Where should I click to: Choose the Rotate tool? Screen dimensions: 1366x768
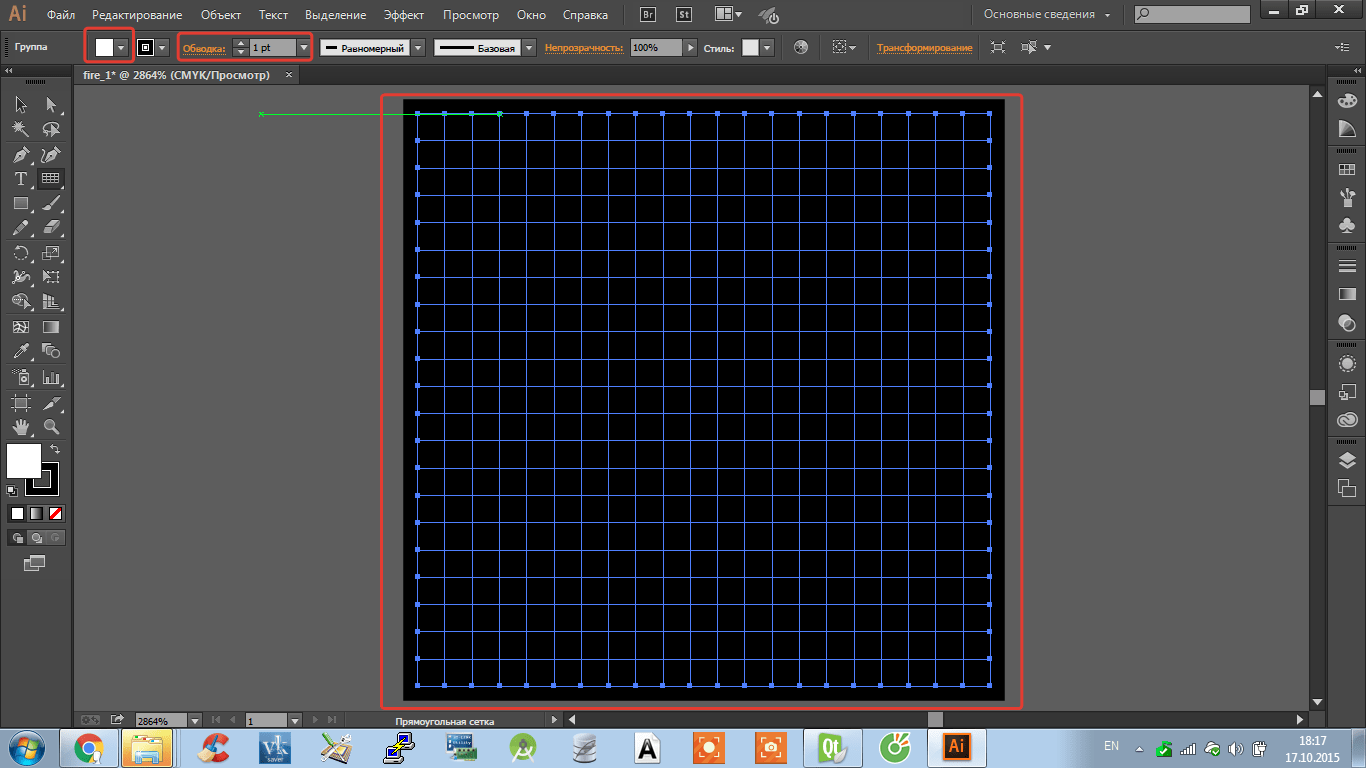20,253
